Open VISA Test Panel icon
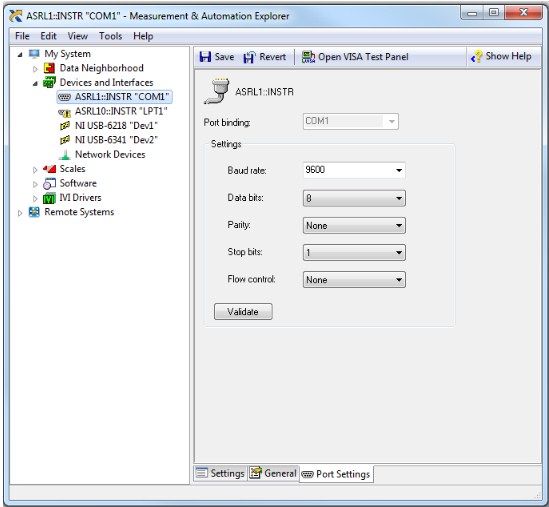Screen dimensions: 549x507 pyautogui.click(x=308, y=57)
